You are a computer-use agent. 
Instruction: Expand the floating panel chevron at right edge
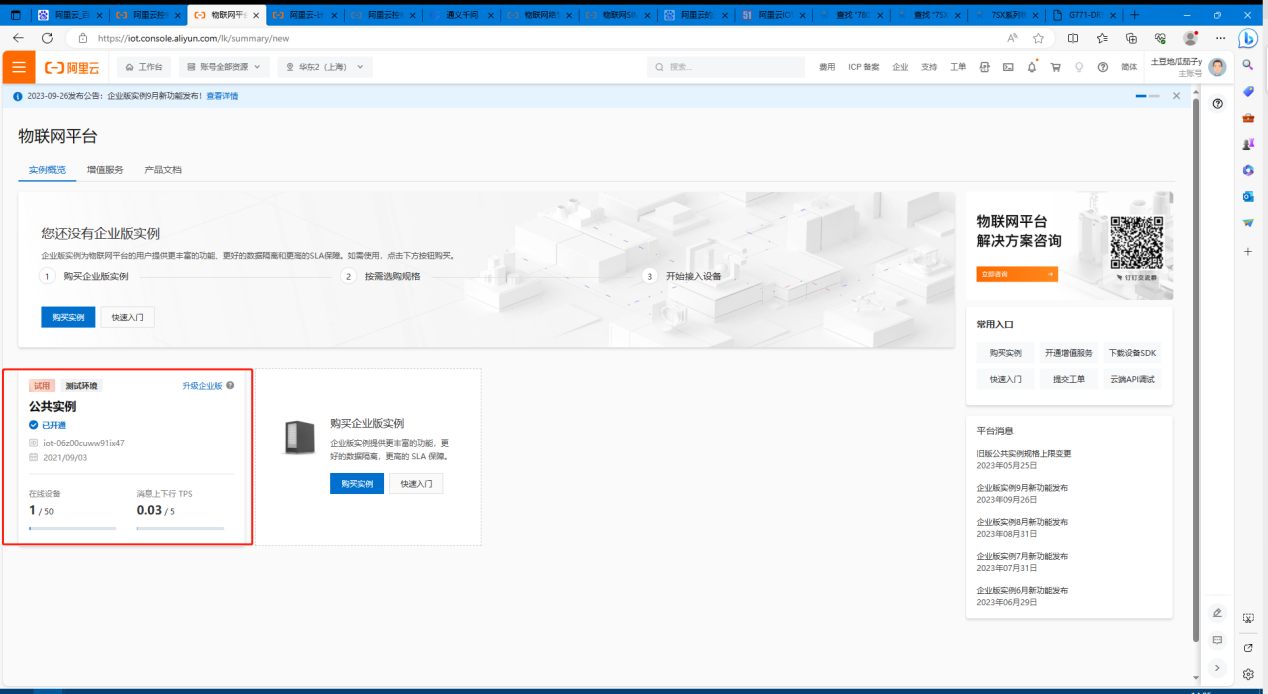click(x=1217, y=667)
